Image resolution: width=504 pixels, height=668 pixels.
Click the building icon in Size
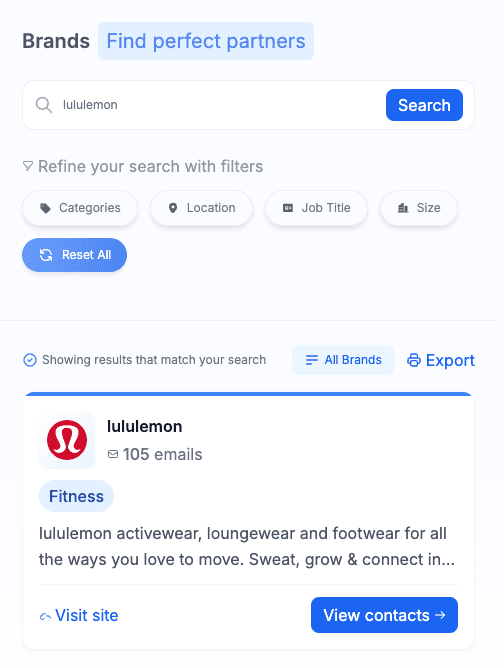403,208
